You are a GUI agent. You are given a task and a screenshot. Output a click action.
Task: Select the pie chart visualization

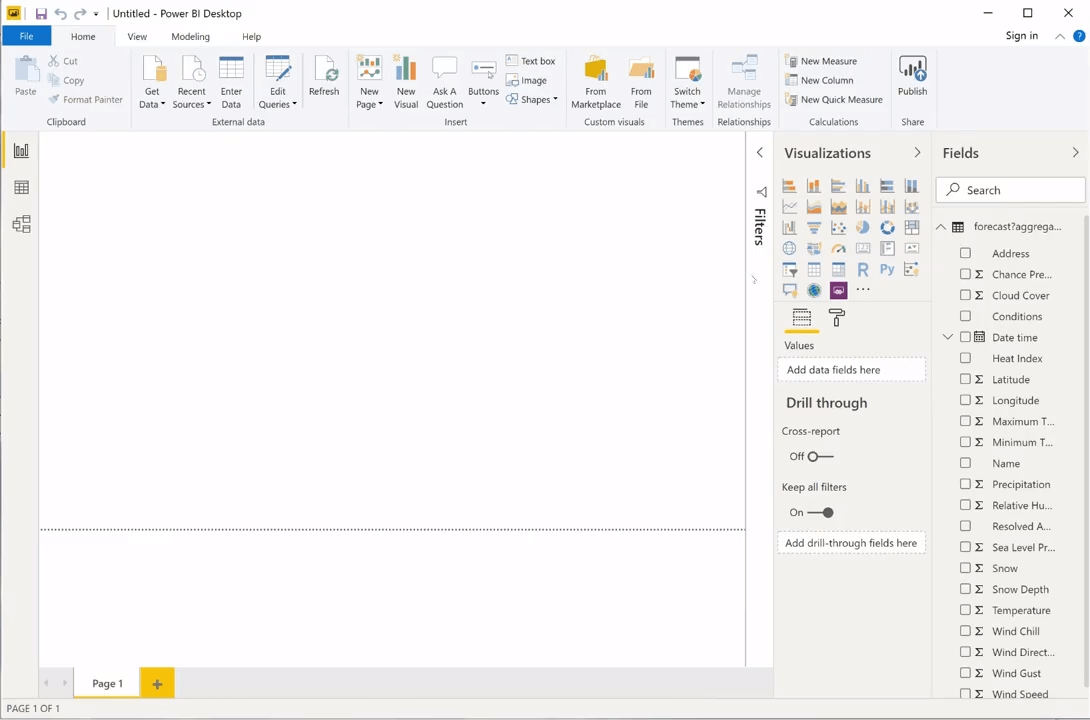(862, 228)
